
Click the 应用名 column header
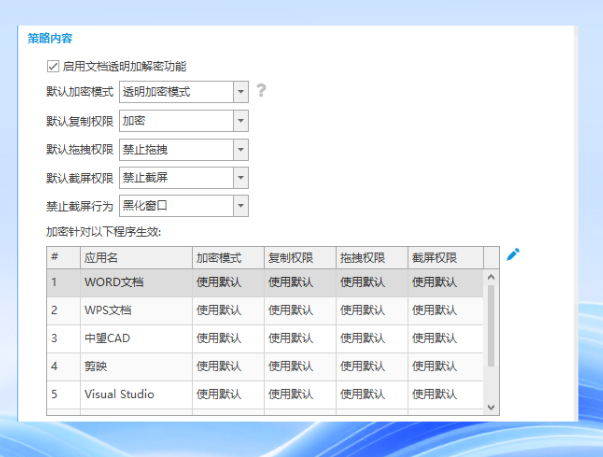point(137,258)
